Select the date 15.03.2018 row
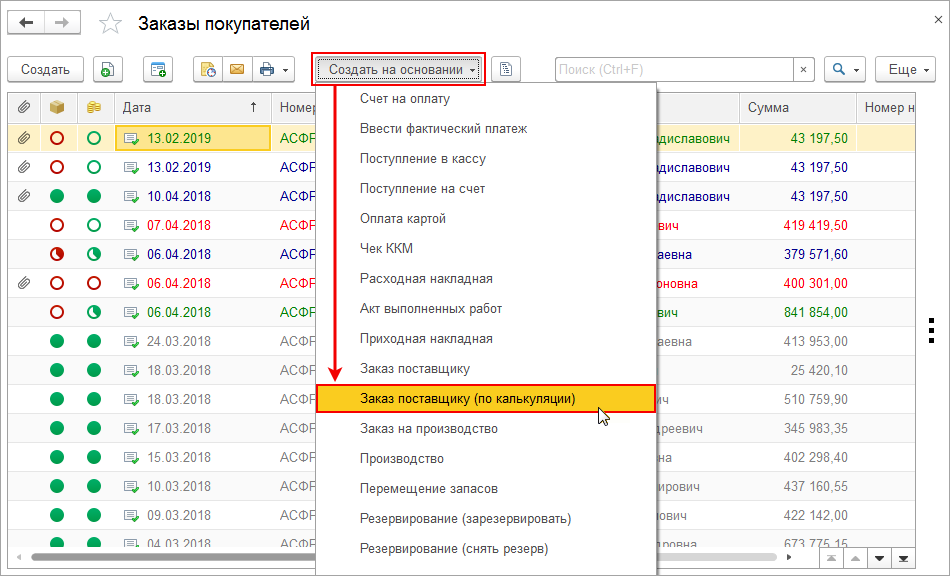 (x=179, y=457)
